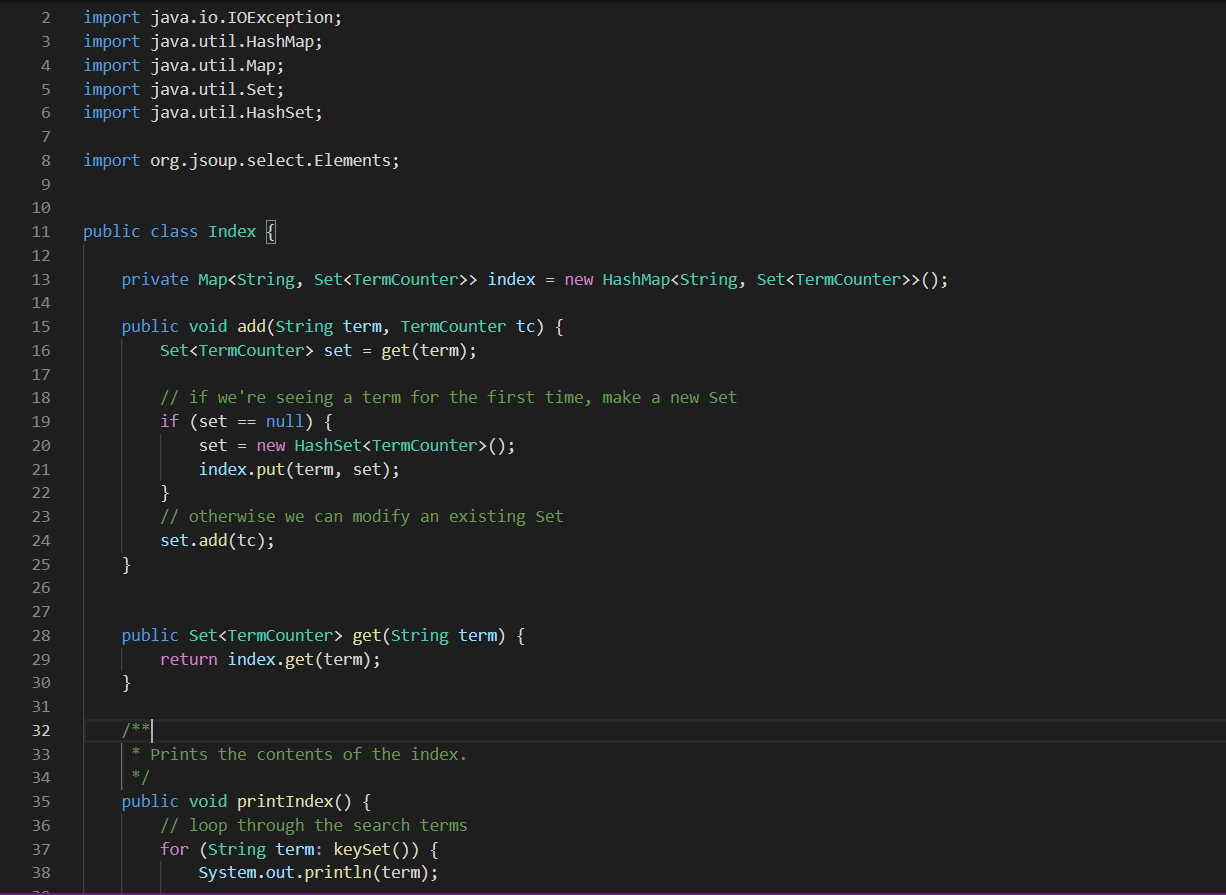Click the class name Index on line 11
The height and width of the screenshot is (895, 1226).
point(231,231)
